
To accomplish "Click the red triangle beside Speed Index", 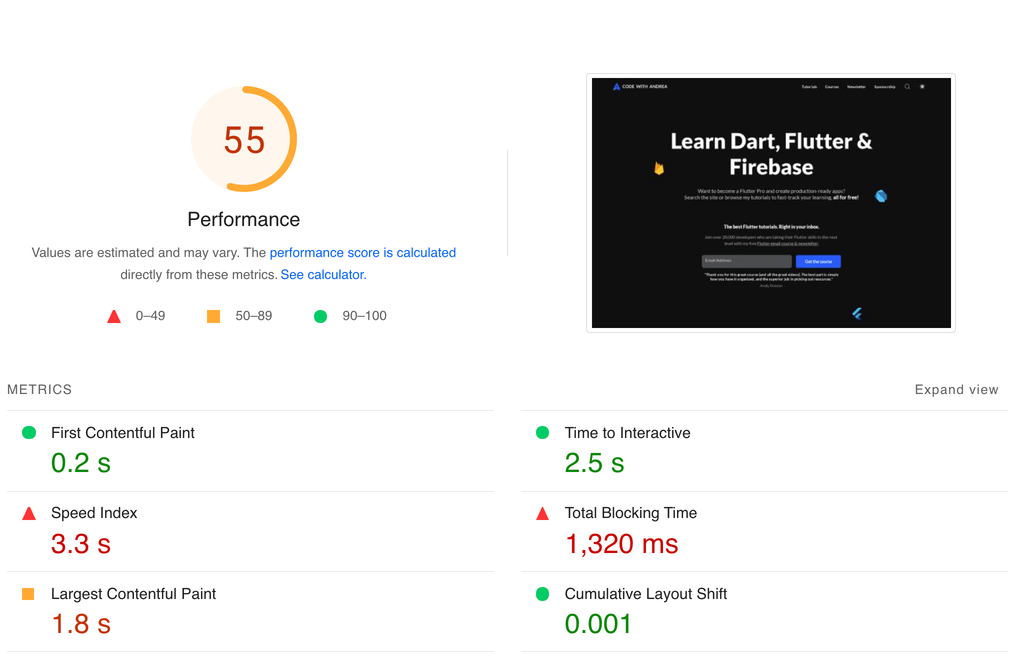I will tap(29, 513).
